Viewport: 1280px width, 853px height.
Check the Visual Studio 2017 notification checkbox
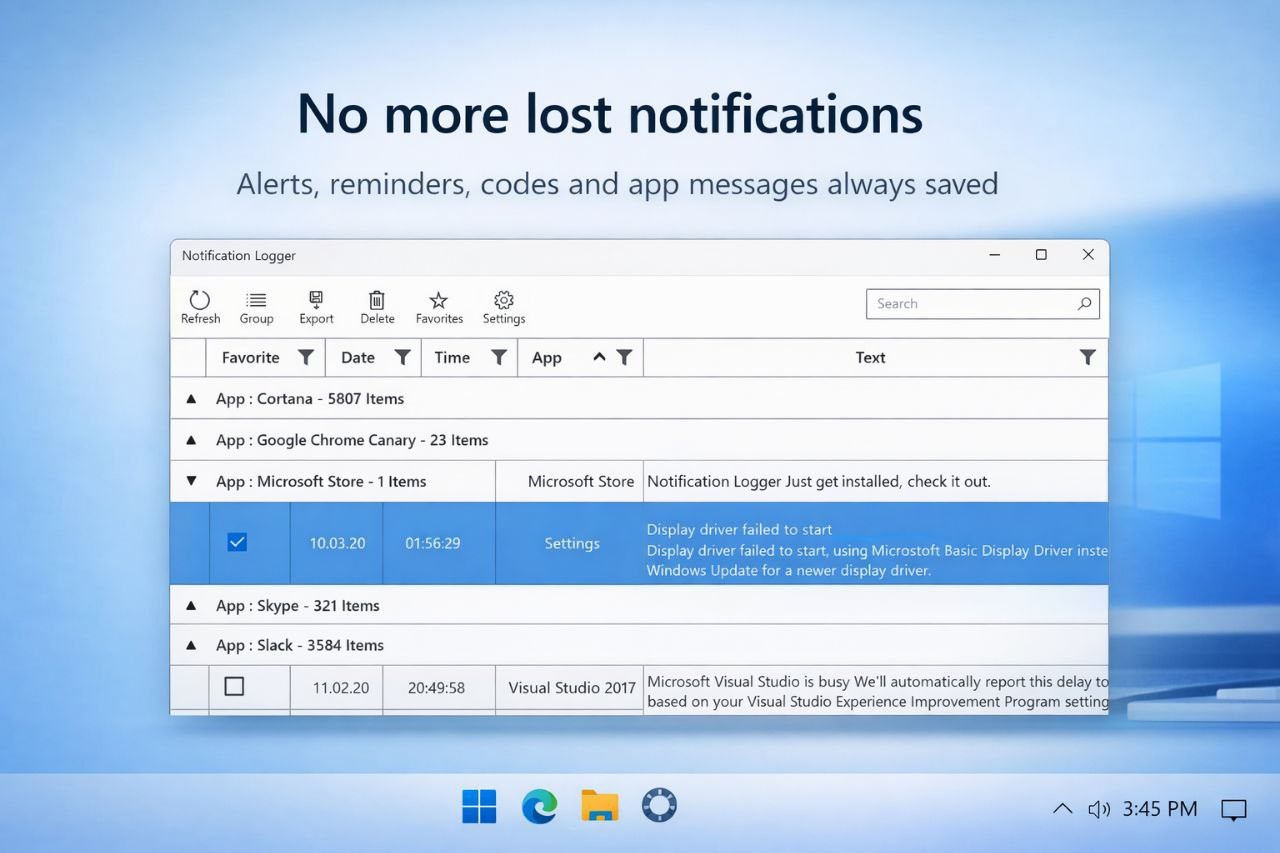(x=235, y=687)
